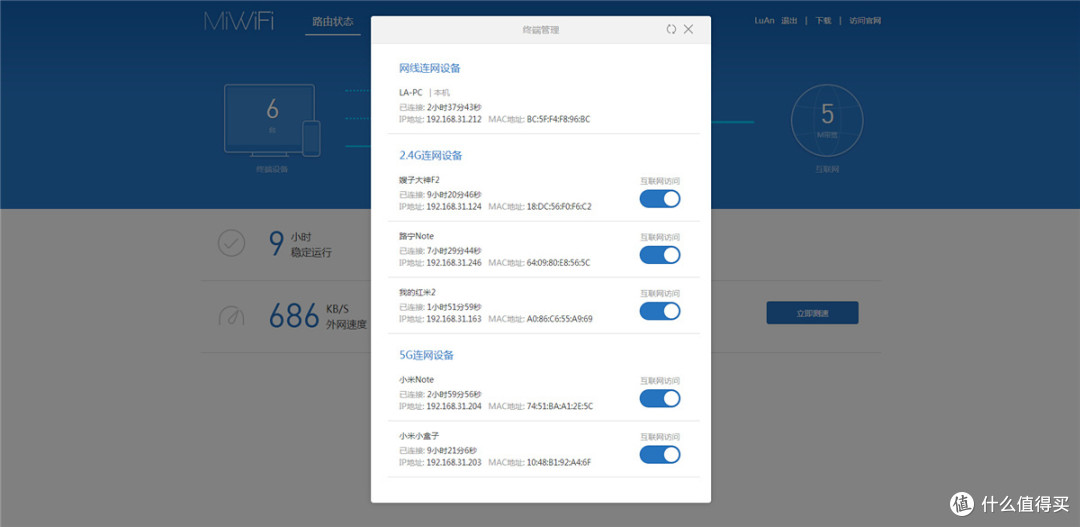Click MAC address BC:5F:F4:F8:96:BC

(558, 119)
